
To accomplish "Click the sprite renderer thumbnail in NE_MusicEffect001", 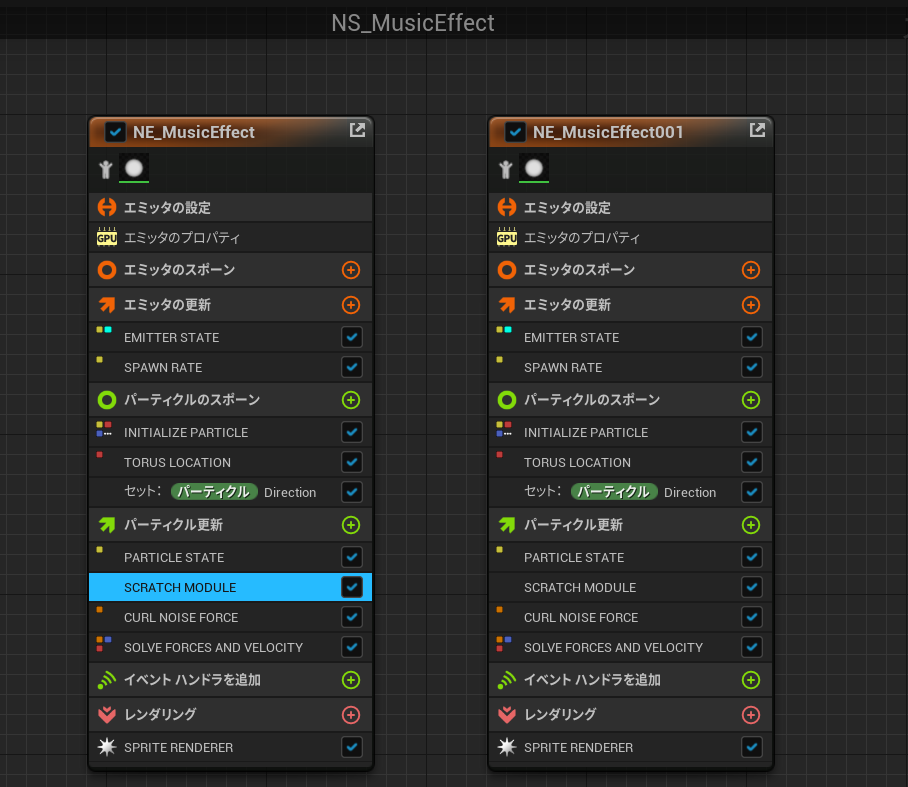I will 534,169.
